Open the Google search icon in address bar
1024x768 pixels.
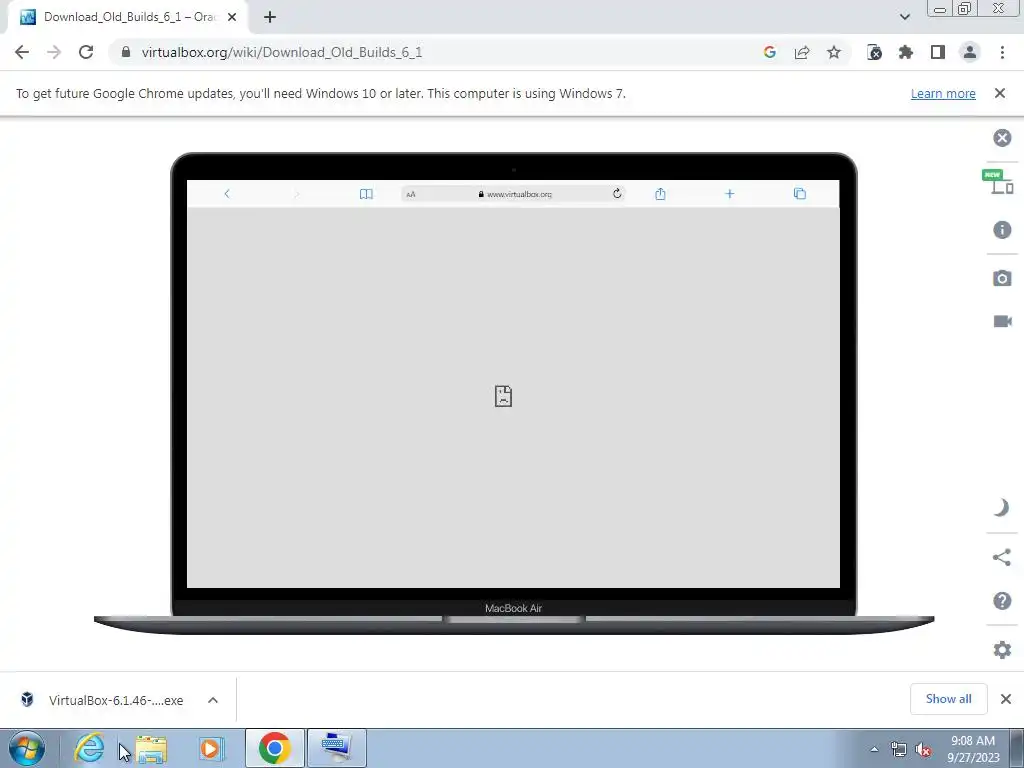[769, 52]
